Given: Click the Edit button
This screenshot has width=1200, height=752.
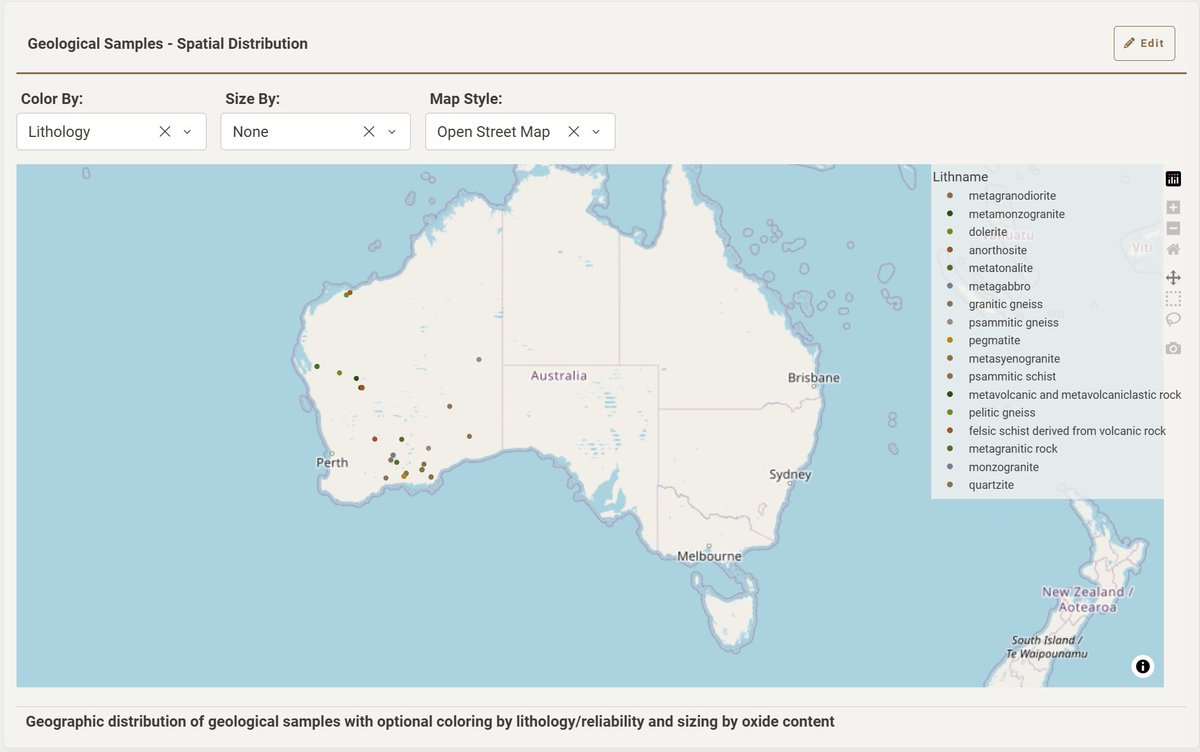Looking at the screenshot, I should (x=1144, y=43).
